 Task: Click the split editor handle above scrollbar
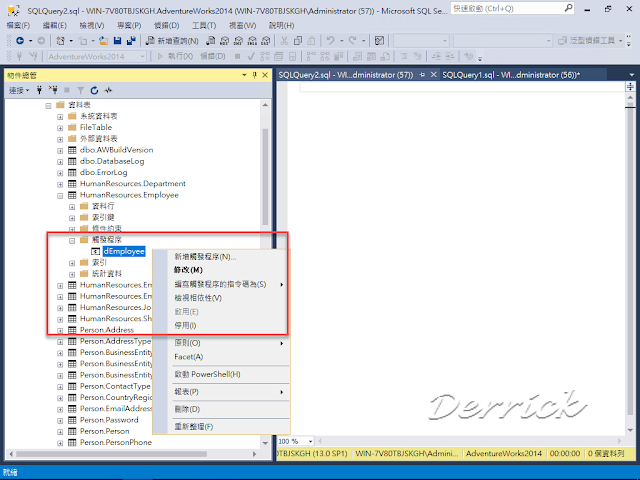(x=630, y=87)
